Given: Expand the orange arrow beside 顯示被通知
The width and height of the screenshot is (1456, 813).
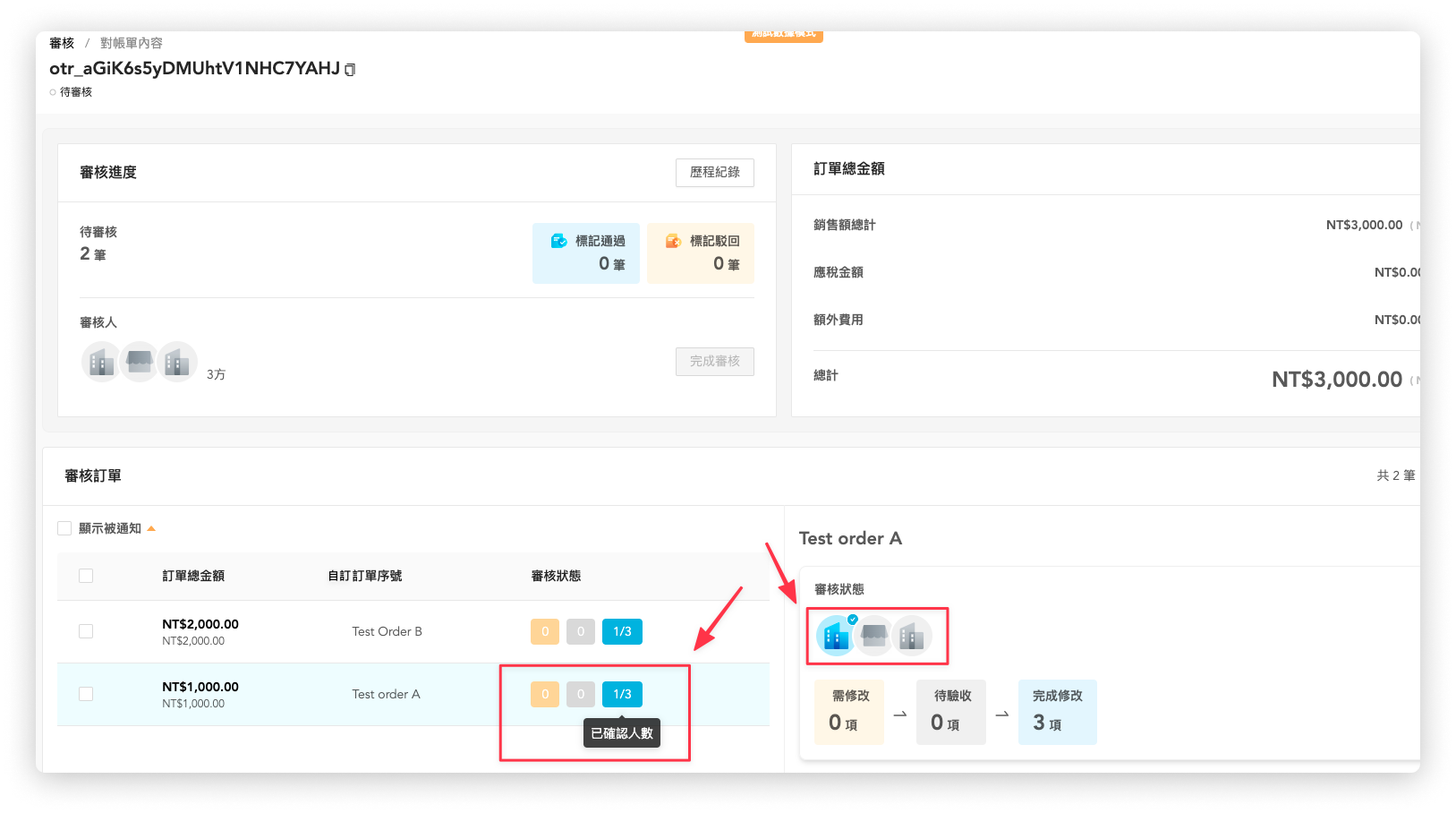Looking at the screenshot, I should [x=151, y=528].
